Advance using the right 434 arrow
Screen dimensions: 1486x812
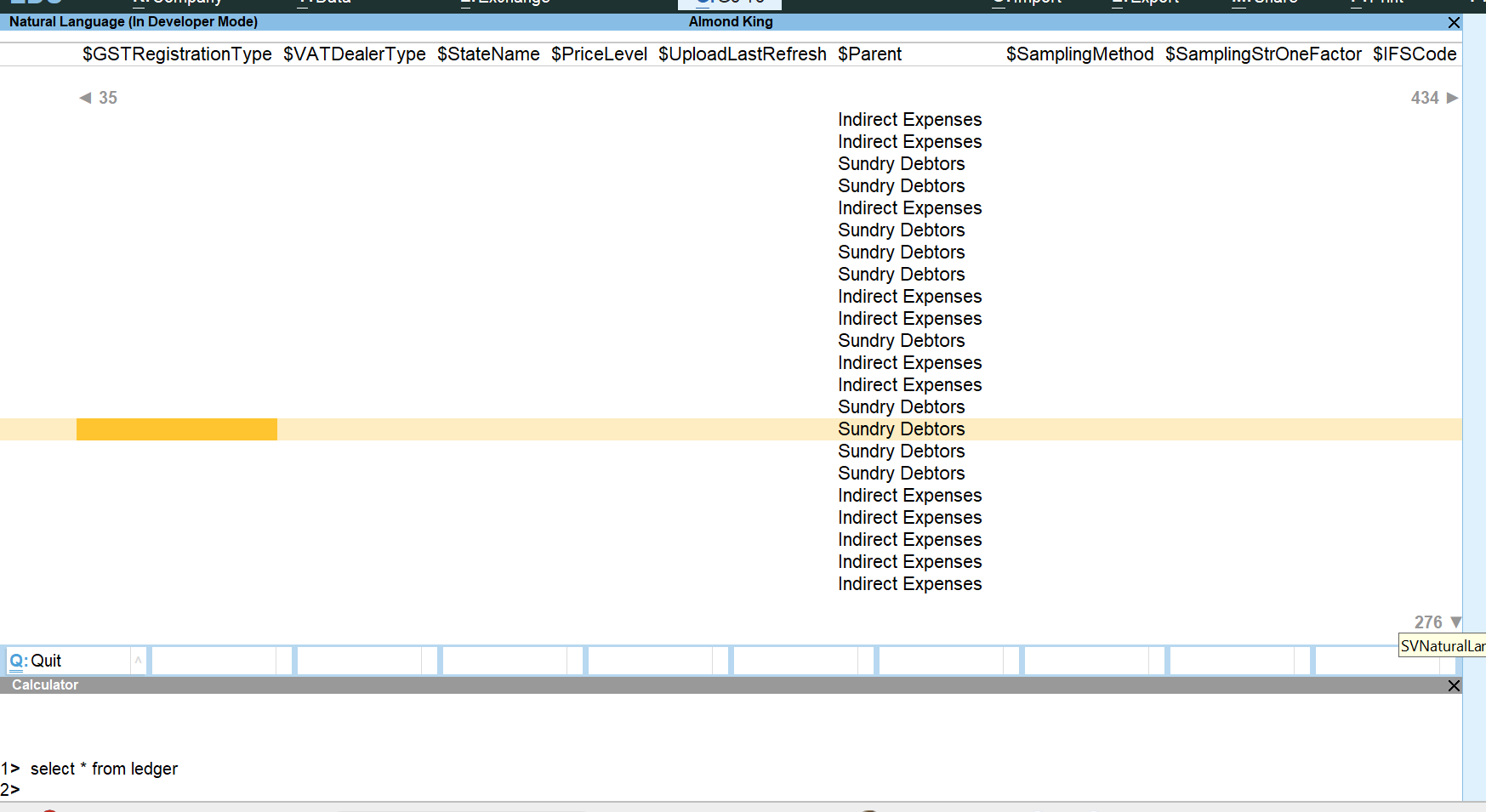tap(1454, 98)
